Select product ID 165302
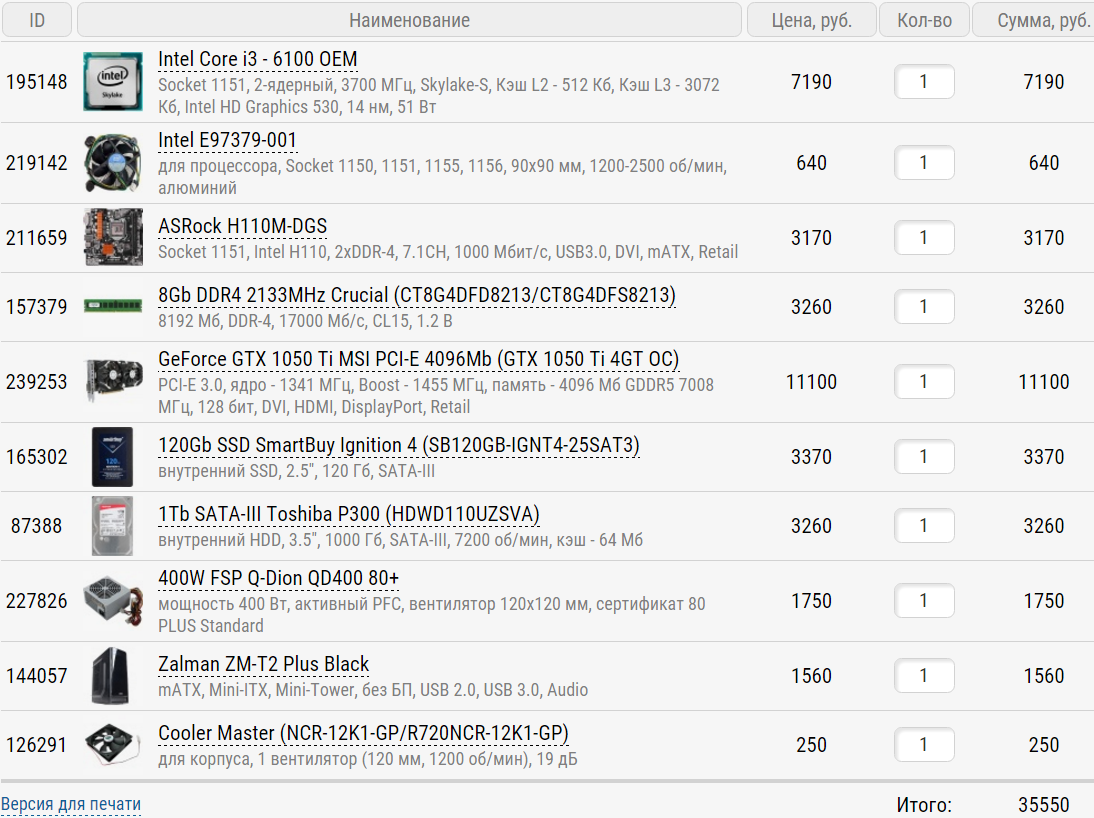Image resolution: width=1094 pixels, height=818 pixels. [37, 457]
